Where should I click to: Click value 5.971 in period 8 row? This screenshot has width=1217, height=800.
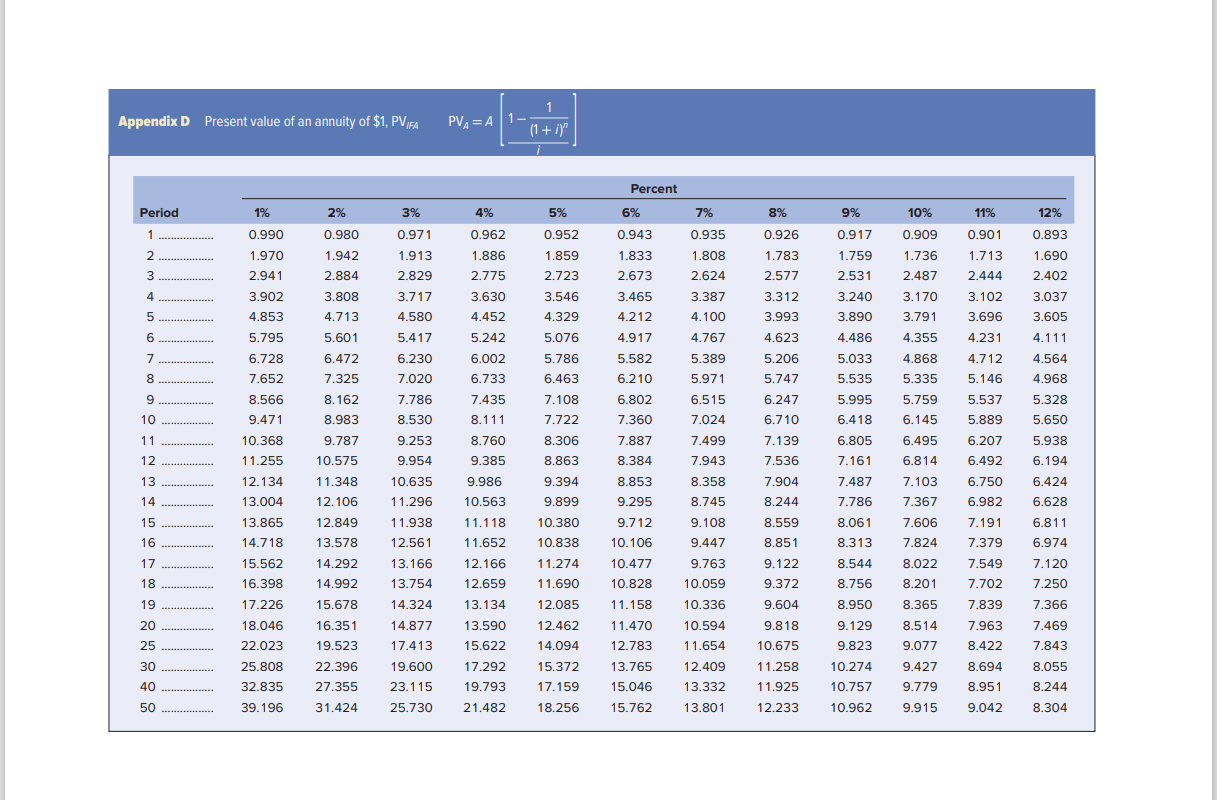pyautogui.click(x=708, y=379)
